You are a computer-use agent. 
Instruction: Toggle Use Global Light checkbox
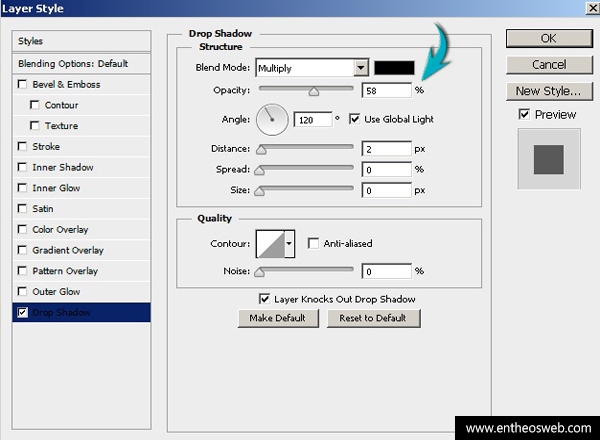pos(354,119)
